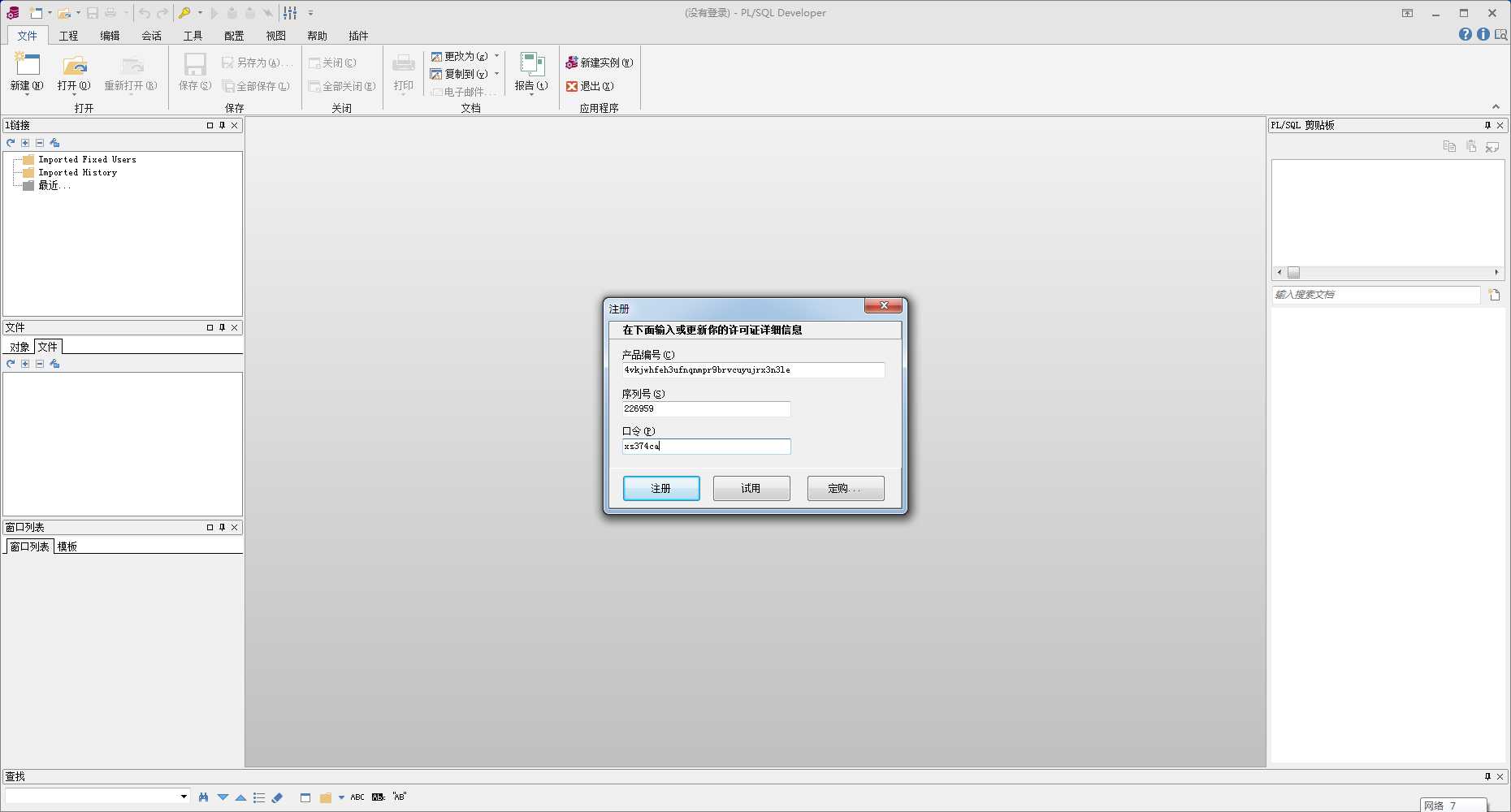Click 新建实例 new instance in ribbon
The image size is (1511, 812).
click(600, 63)
